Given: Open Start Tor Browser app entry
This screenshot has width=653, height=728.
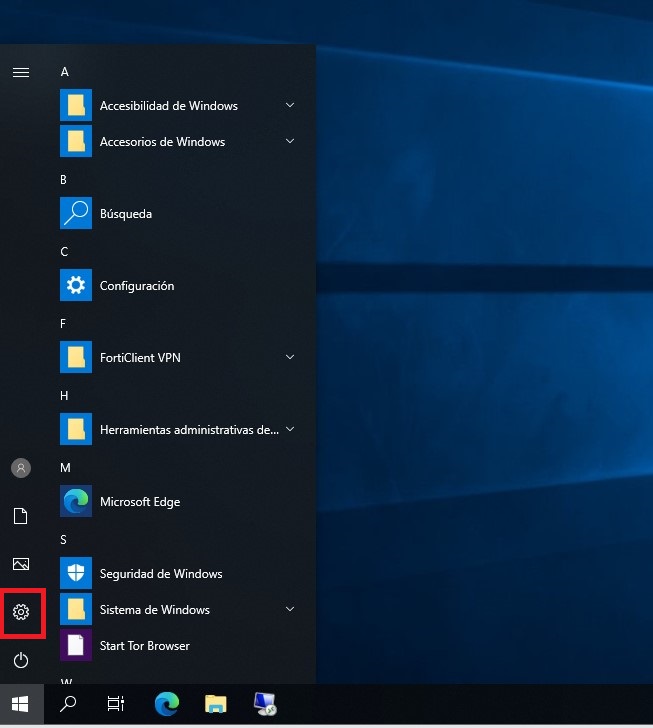Looking at the screenshot, I should [x=144, y=646].
